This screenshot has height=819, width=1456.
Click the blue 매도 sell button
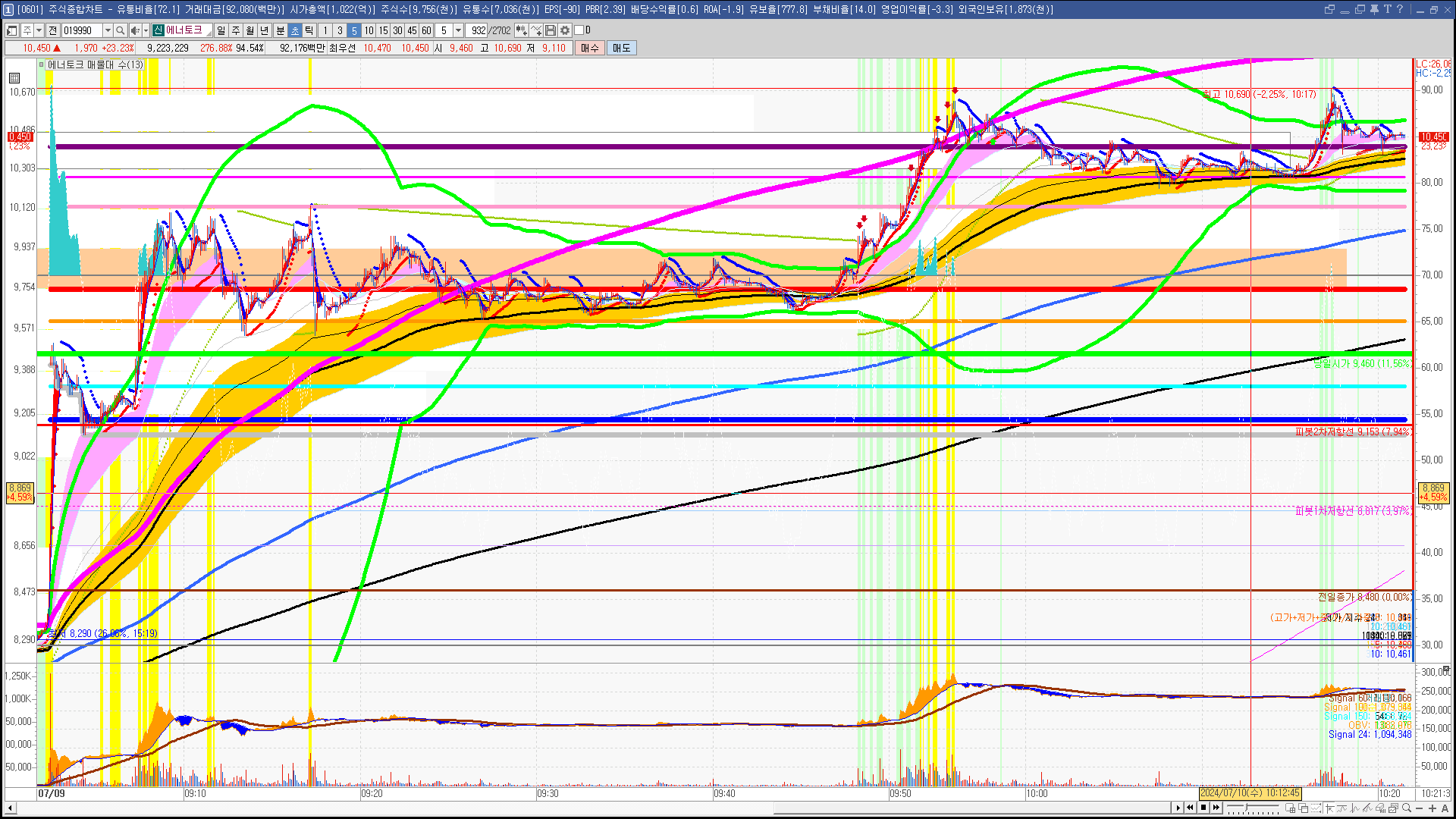[622, 48]
